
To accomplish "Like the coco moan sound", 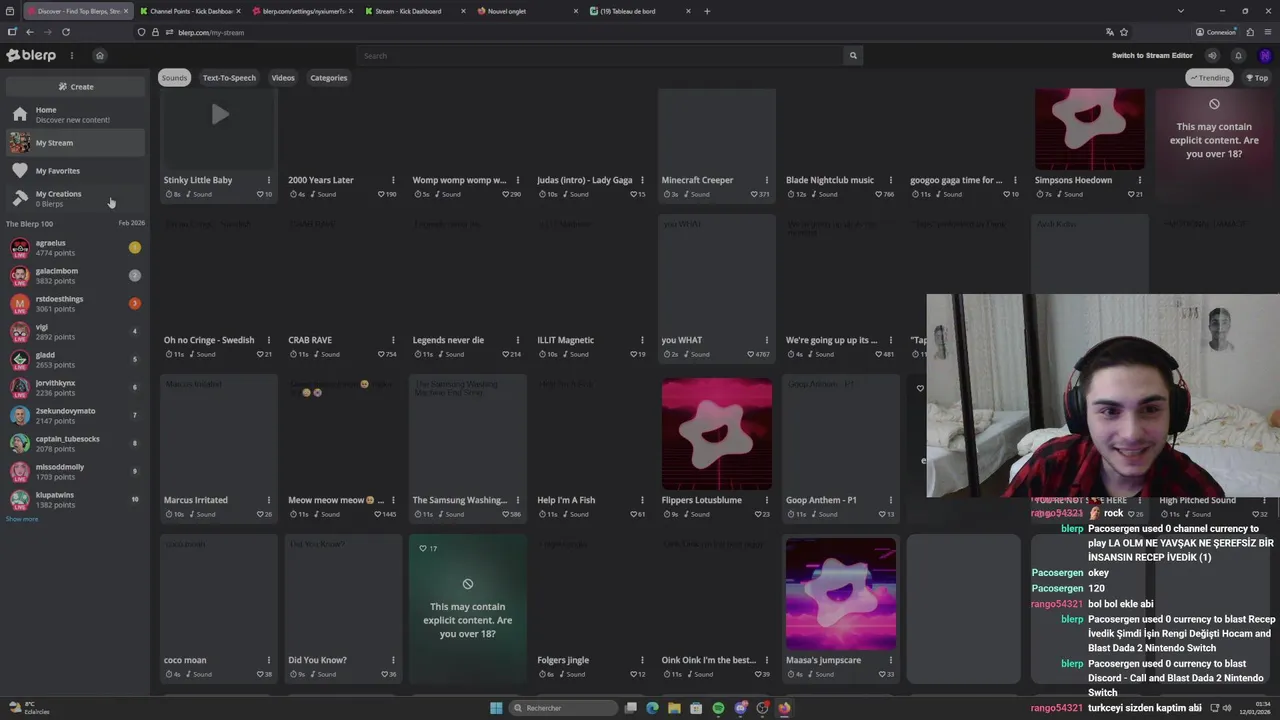I will pos(260,674).
